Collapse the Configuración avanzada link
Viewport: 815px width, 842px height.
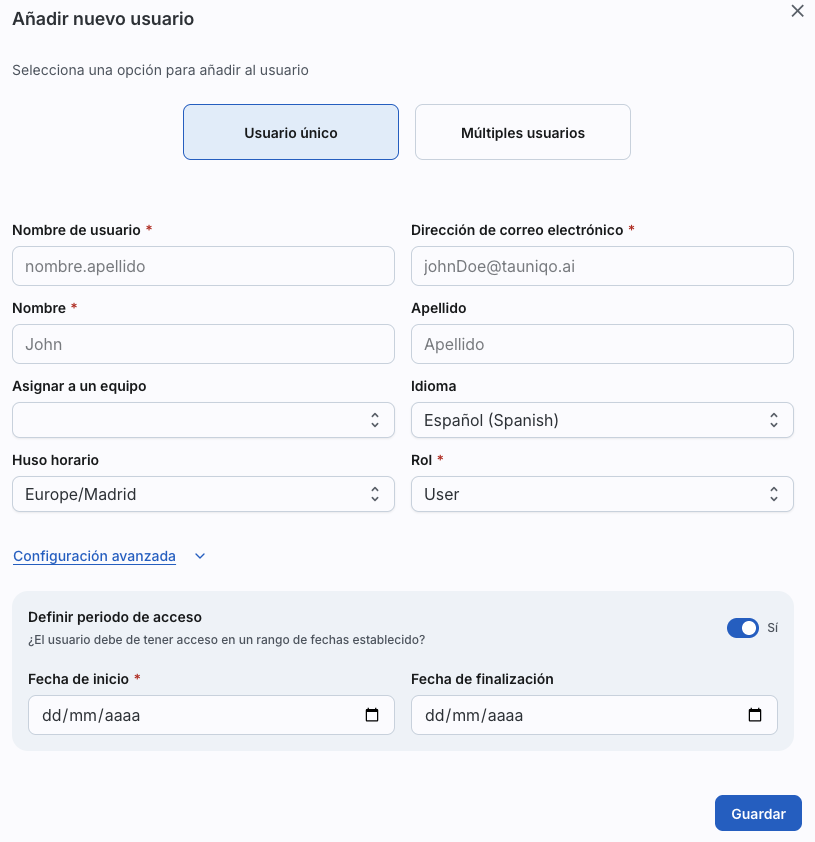pos(94,556)
